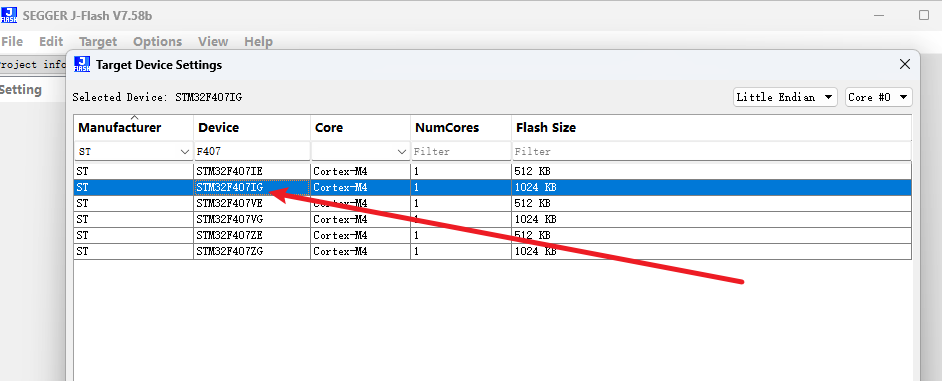
Task: Select the STM32F407ZE device row
Action: click(493, 235)
